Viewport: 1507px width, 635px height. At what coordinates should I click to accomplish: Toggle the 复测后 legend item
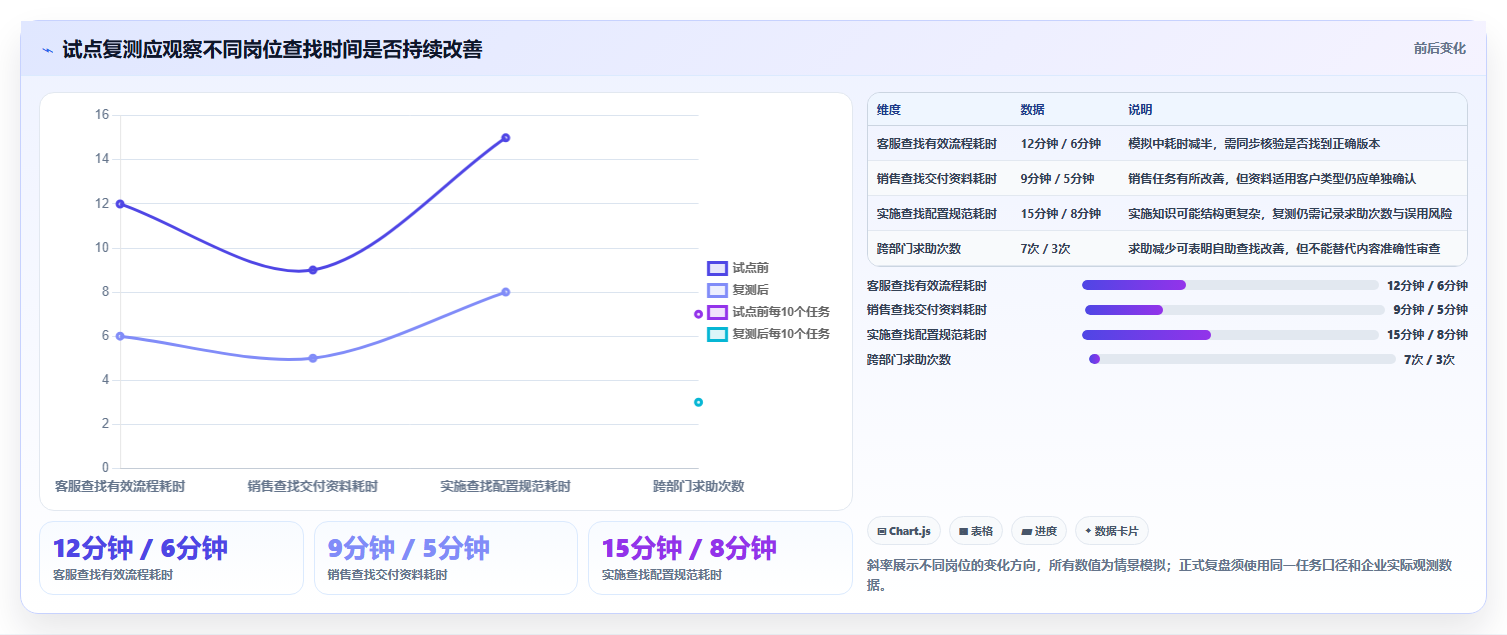(738, 290)
